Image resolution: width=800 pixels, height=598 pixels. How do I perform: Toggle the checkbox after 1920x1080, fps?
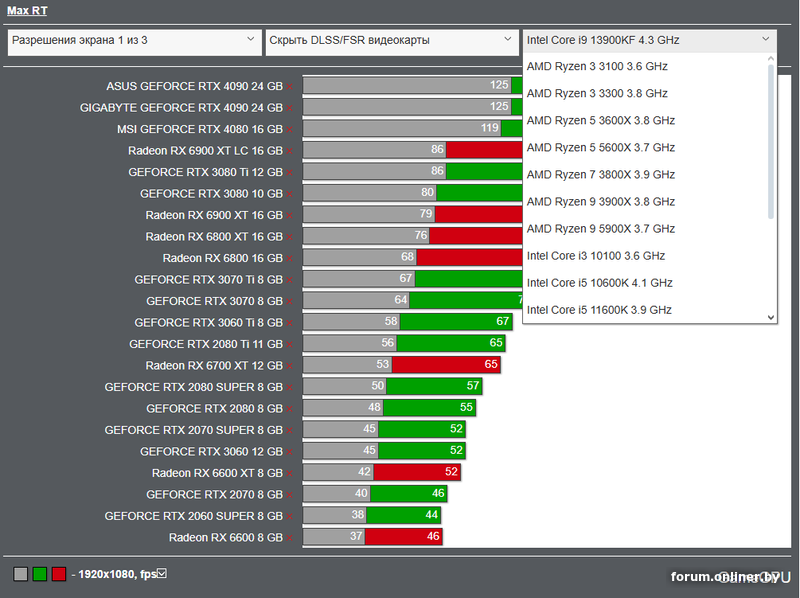162,574
